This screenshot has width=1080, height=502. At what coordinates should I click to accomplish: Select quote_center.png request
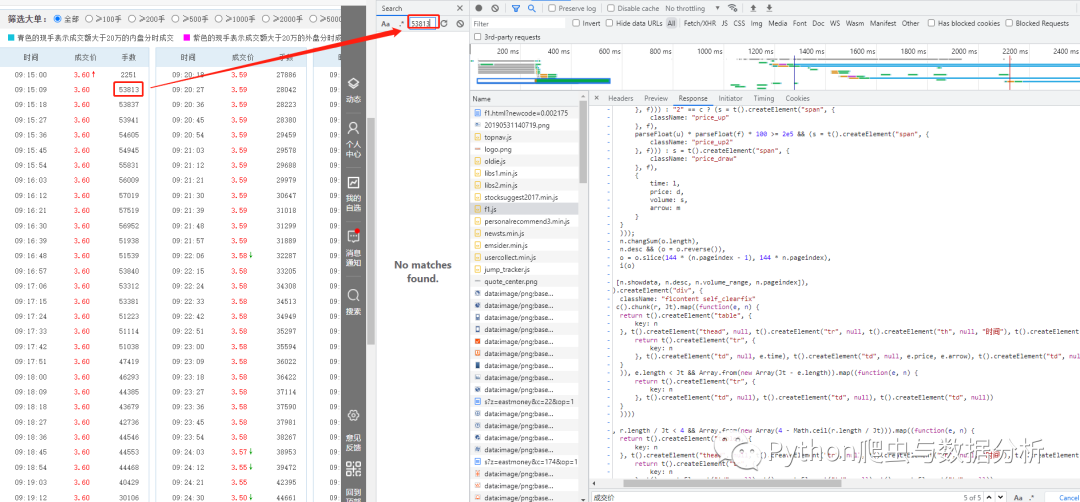coord(526,281)
